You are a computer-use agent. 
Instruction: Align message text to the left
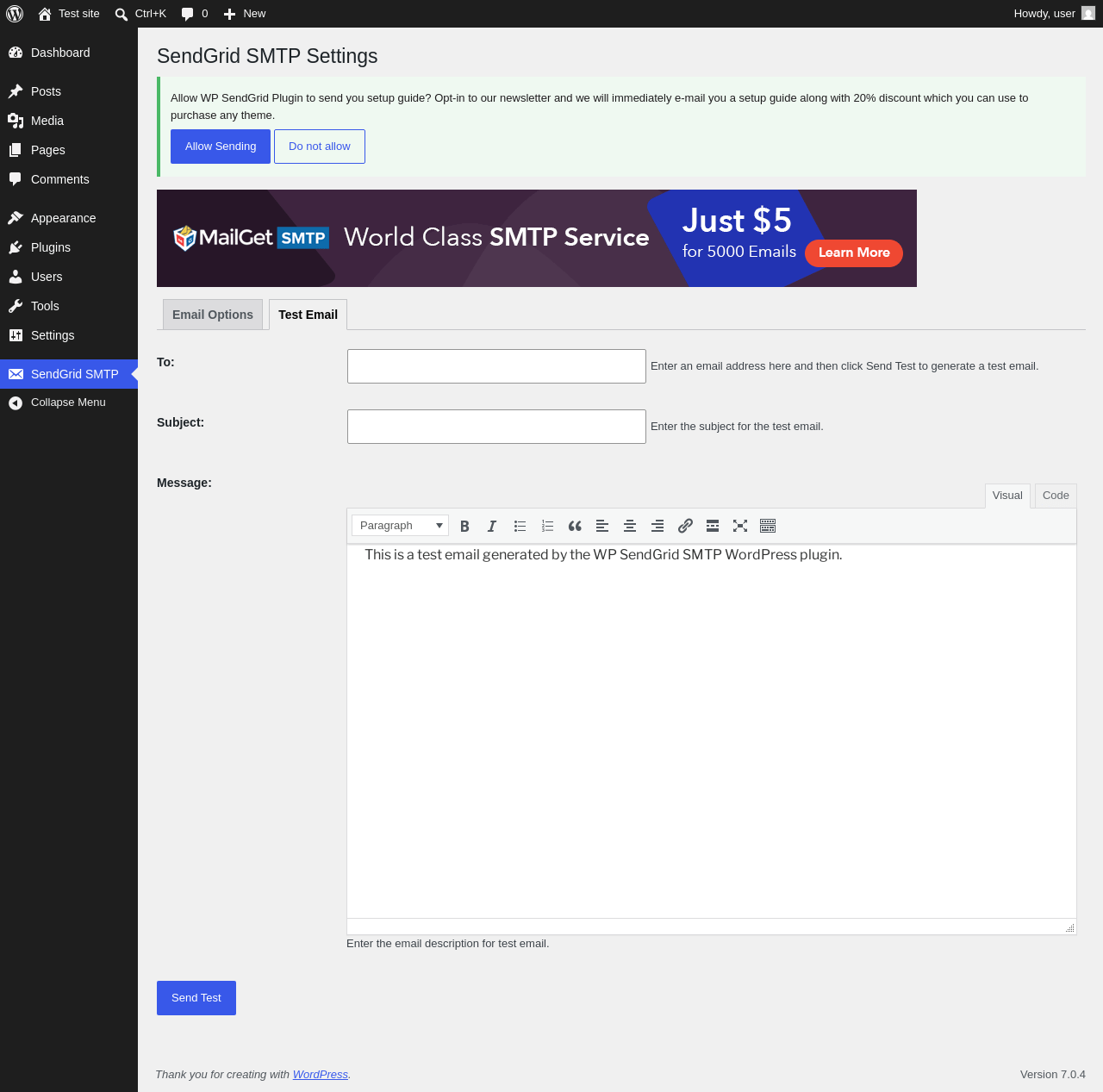point(602,526)
